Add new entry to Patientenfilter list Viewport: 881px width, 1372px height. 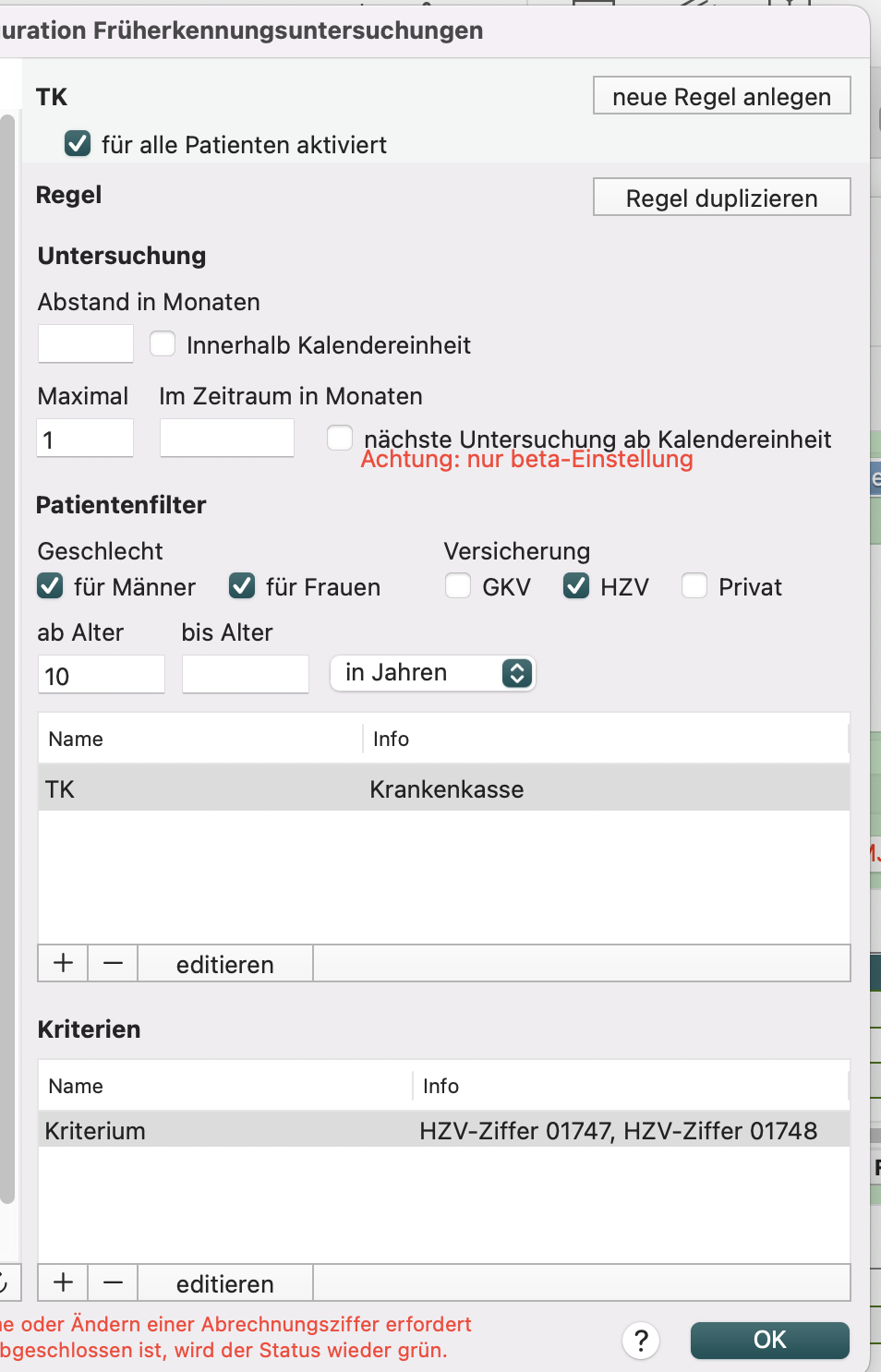click(x=63, y=963)
